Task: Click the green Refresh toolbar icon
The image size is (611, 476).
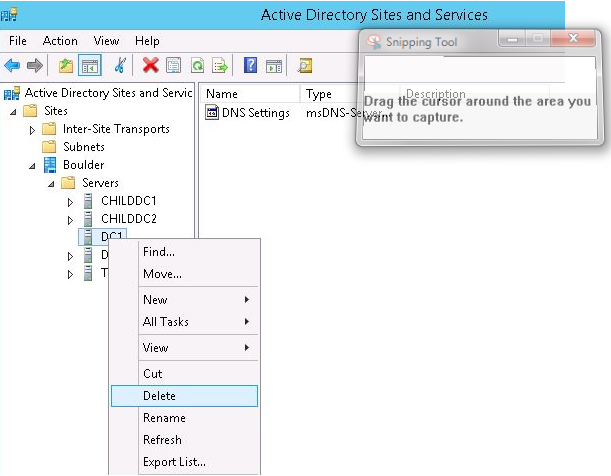Action: click(197, 65)
